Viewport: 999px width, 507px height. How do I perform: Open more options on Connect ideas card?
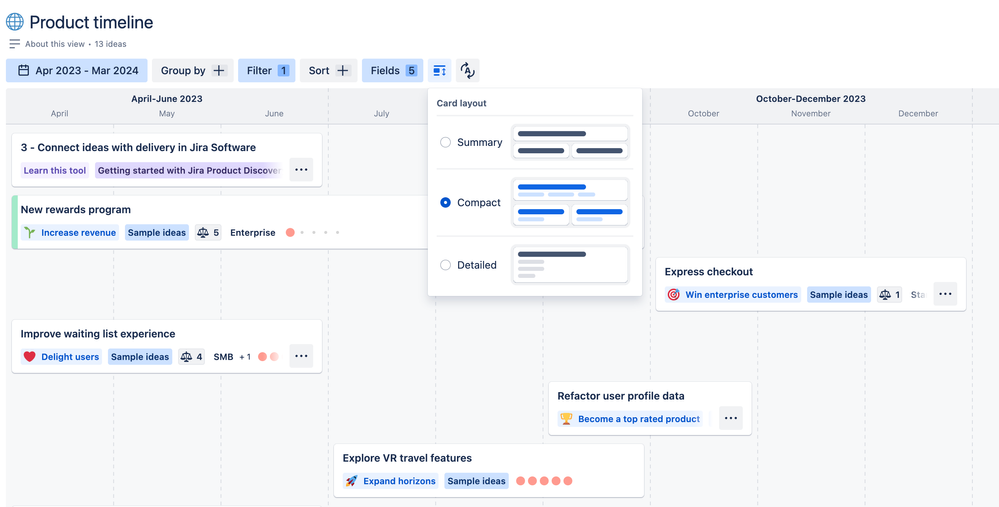click(301, 170)
